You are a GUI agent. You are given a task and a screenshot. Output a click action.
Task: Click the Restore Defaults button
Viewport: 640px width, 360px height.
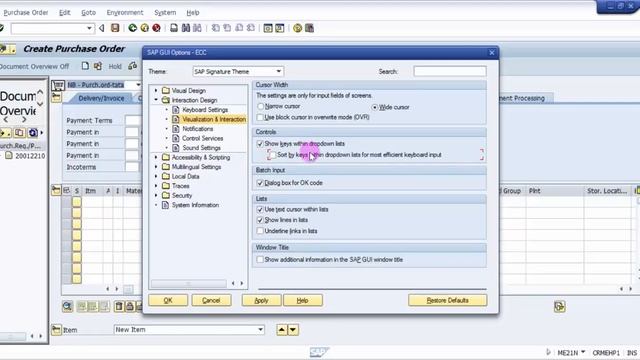point(447,300)
